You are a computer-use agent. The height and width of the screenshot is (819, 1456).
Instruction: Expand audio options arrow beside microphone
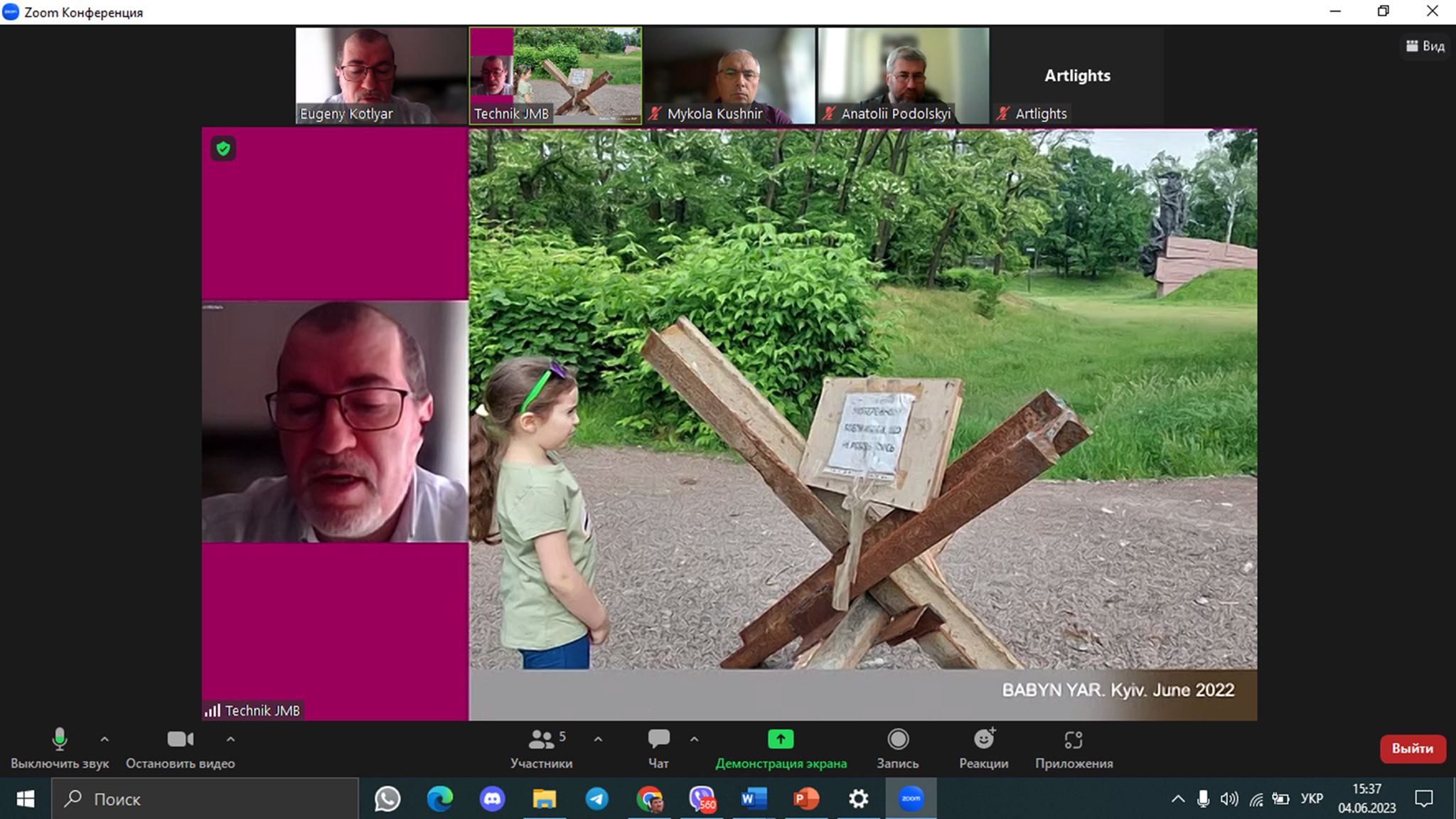click(x=105, y=739)
